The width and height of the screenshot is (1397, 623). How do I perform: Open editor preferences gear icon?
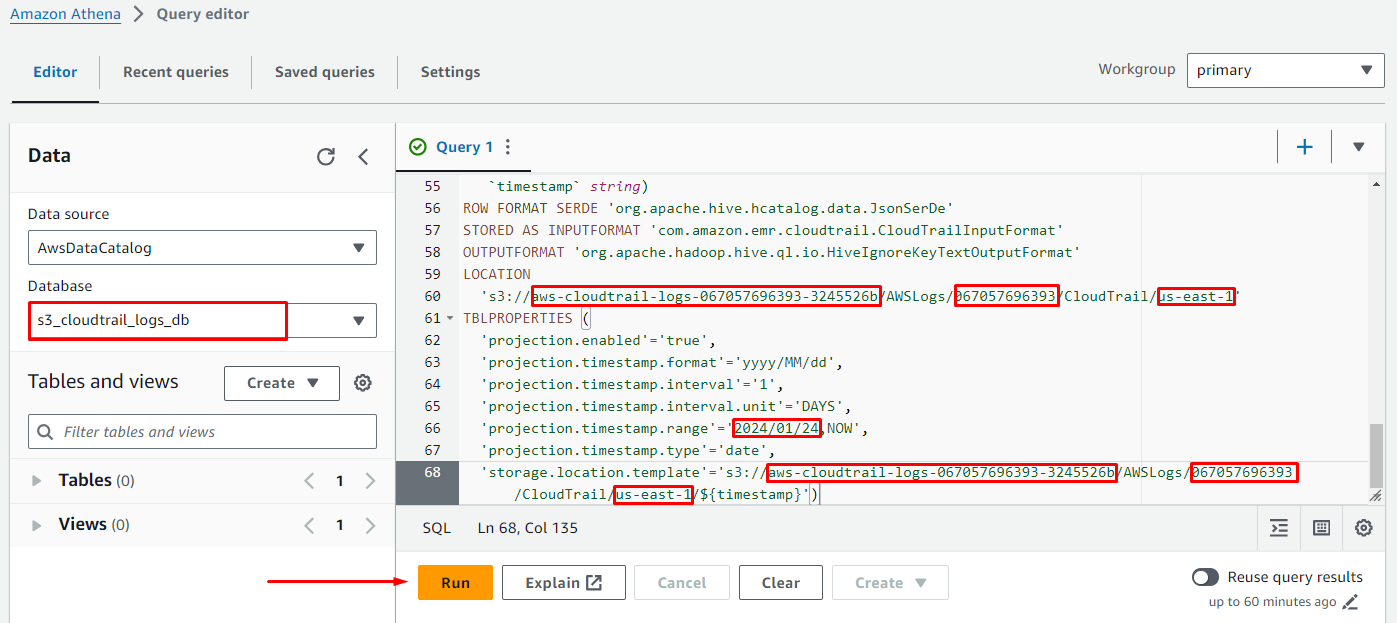1363,528
